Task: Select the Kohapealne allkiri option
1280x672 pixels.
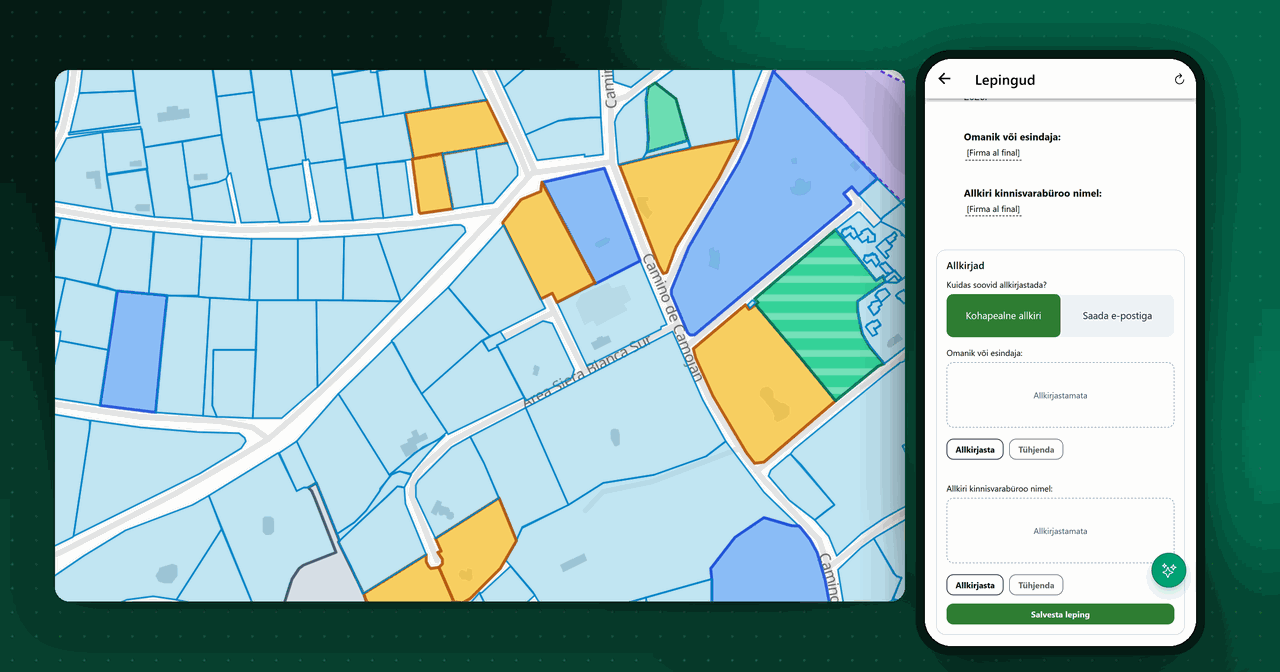Action: coord(1003,316)
